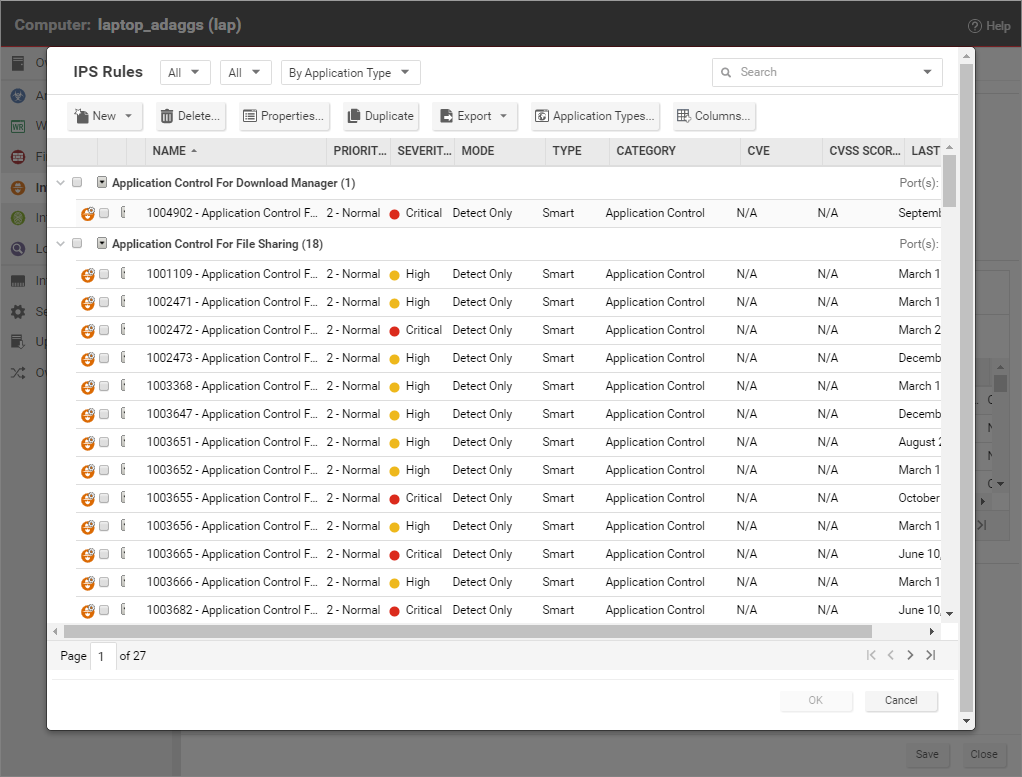This screenshot has height=777, width=1022.
Task: Sort by the CATEGORY column header
Action: [646, 151]
